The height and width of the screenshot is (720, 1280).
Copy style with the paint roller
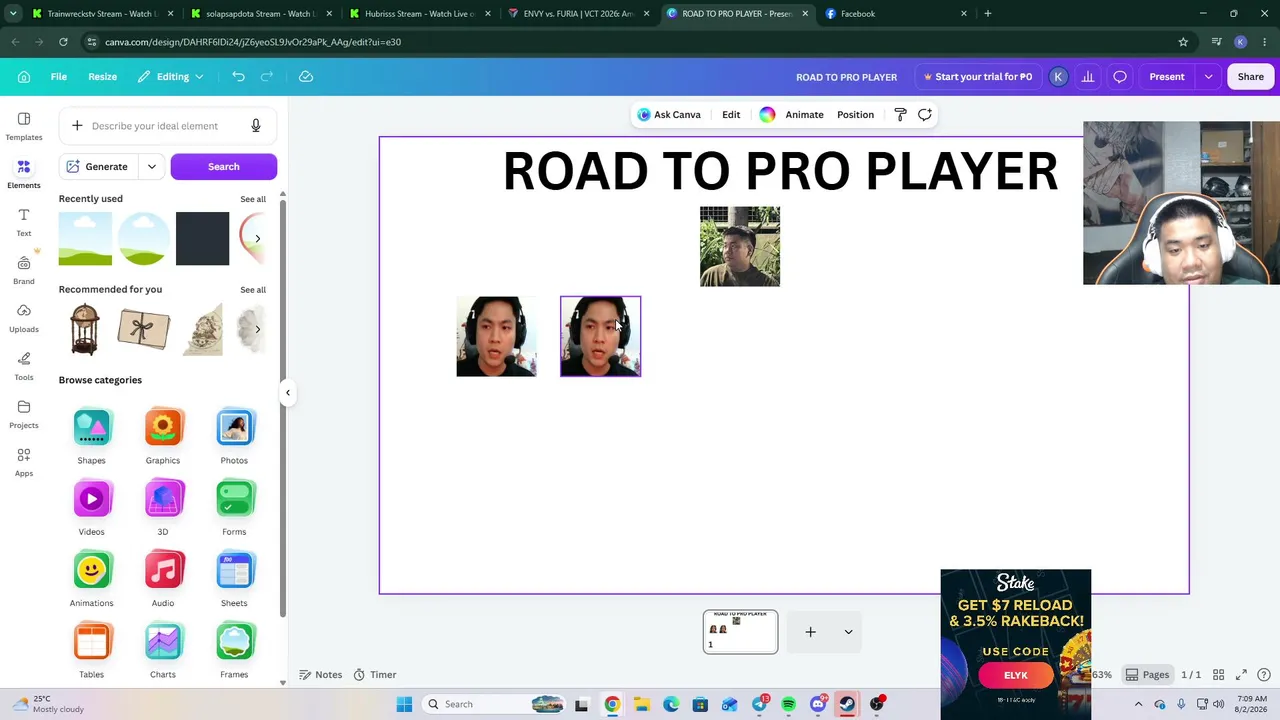pos(900,115)
